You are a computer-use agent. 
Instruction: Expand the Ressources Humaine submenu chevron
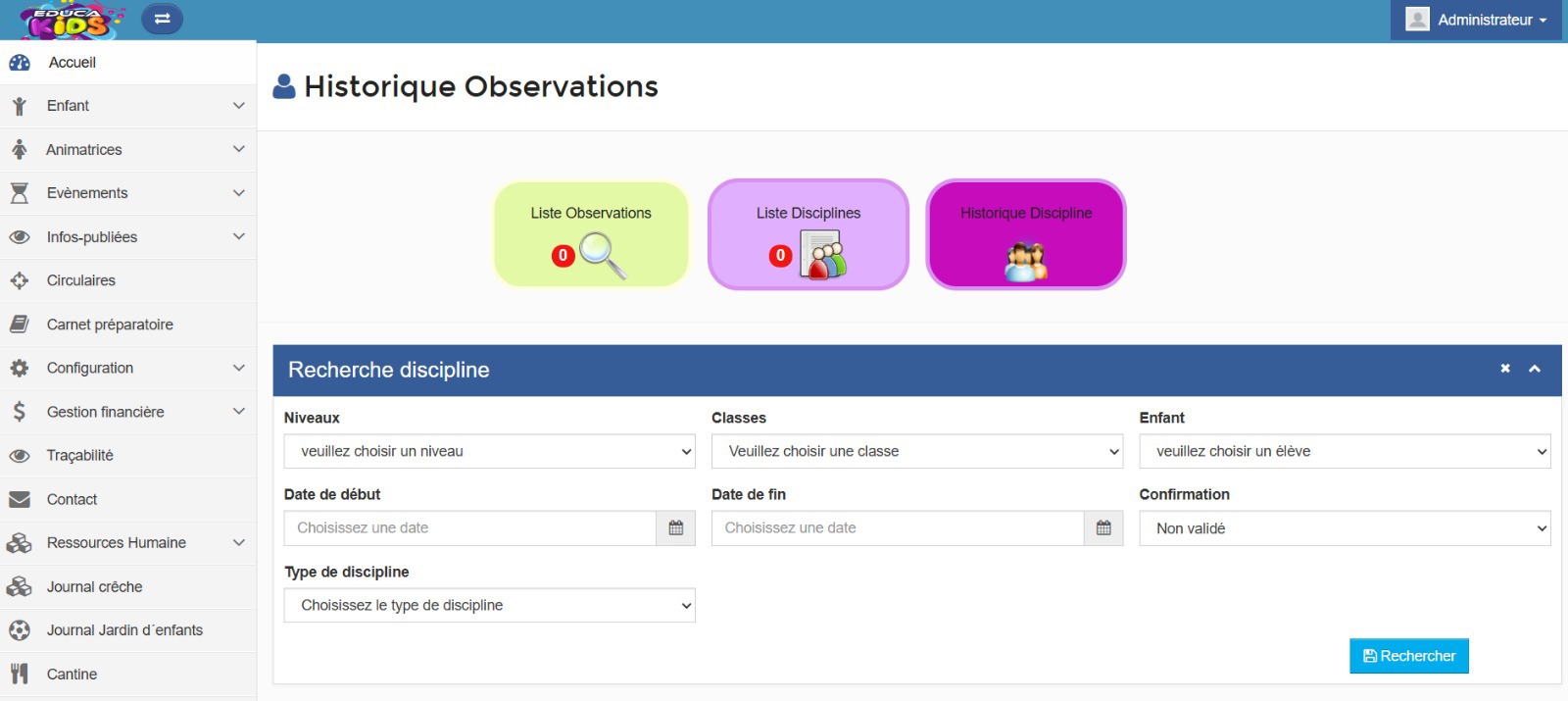238,542
